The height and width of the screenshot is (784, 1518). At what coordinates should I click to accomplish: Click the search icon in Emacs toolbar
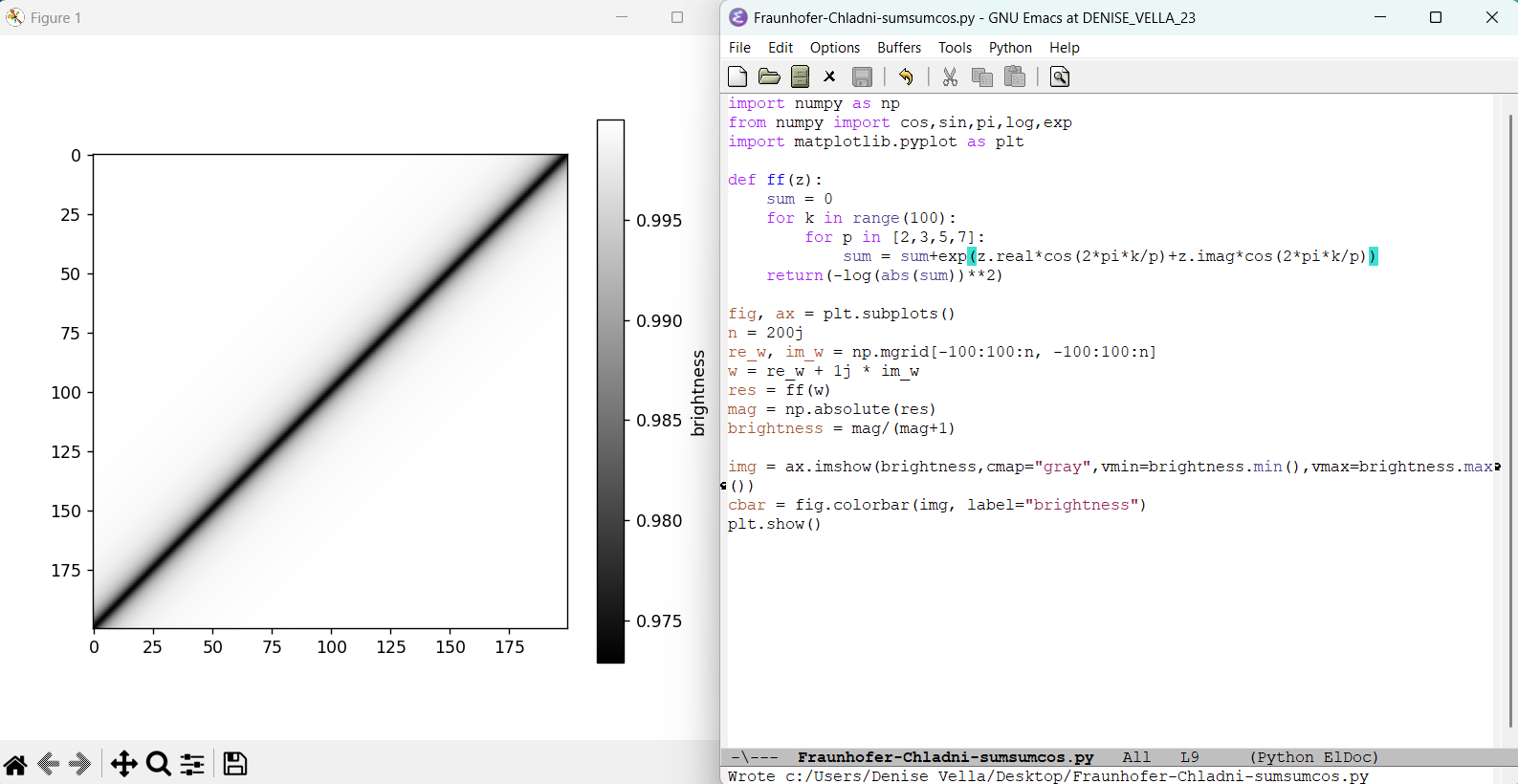tap(1060, 76)
